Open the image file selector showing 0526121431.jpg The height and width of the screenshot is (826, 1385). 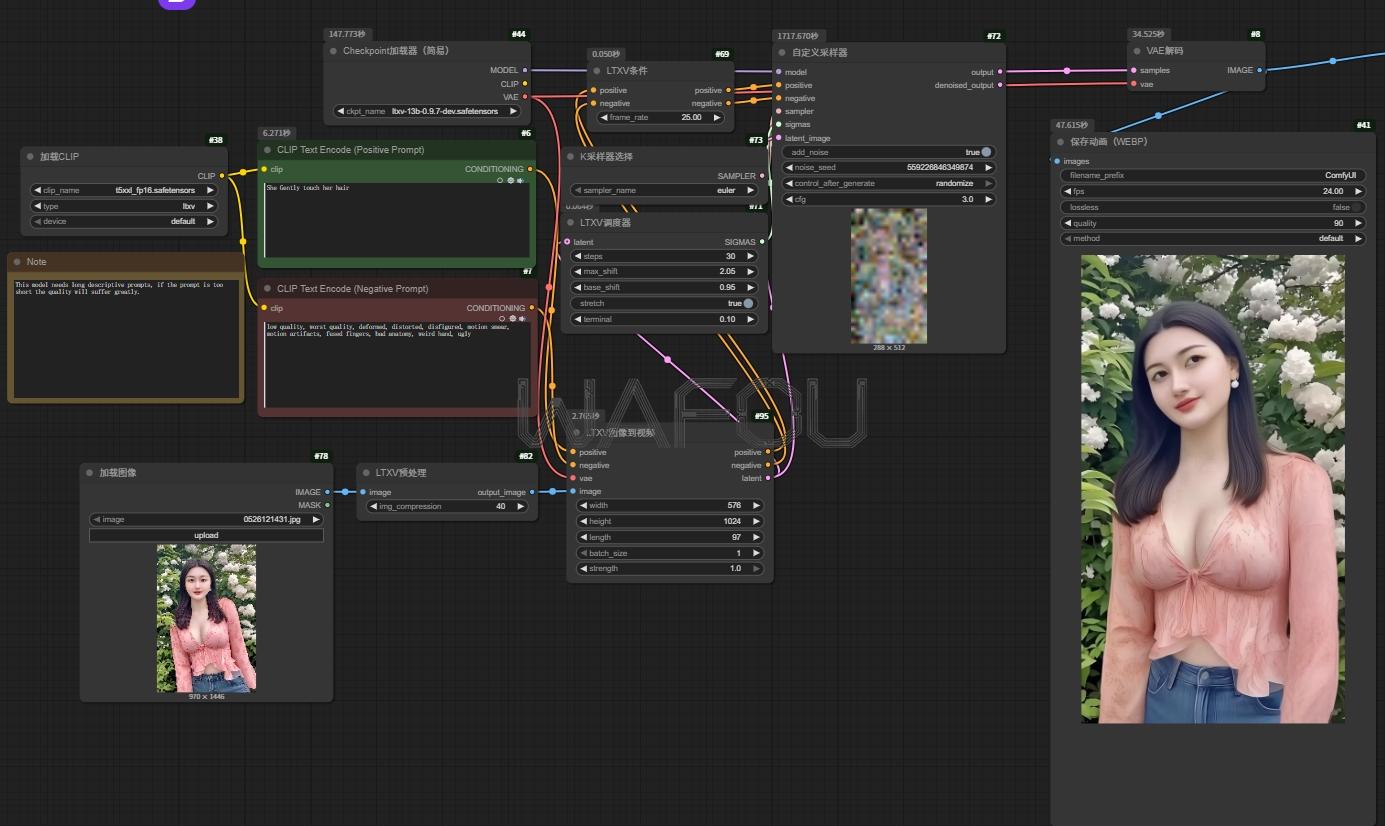click(x=207, y=519)
